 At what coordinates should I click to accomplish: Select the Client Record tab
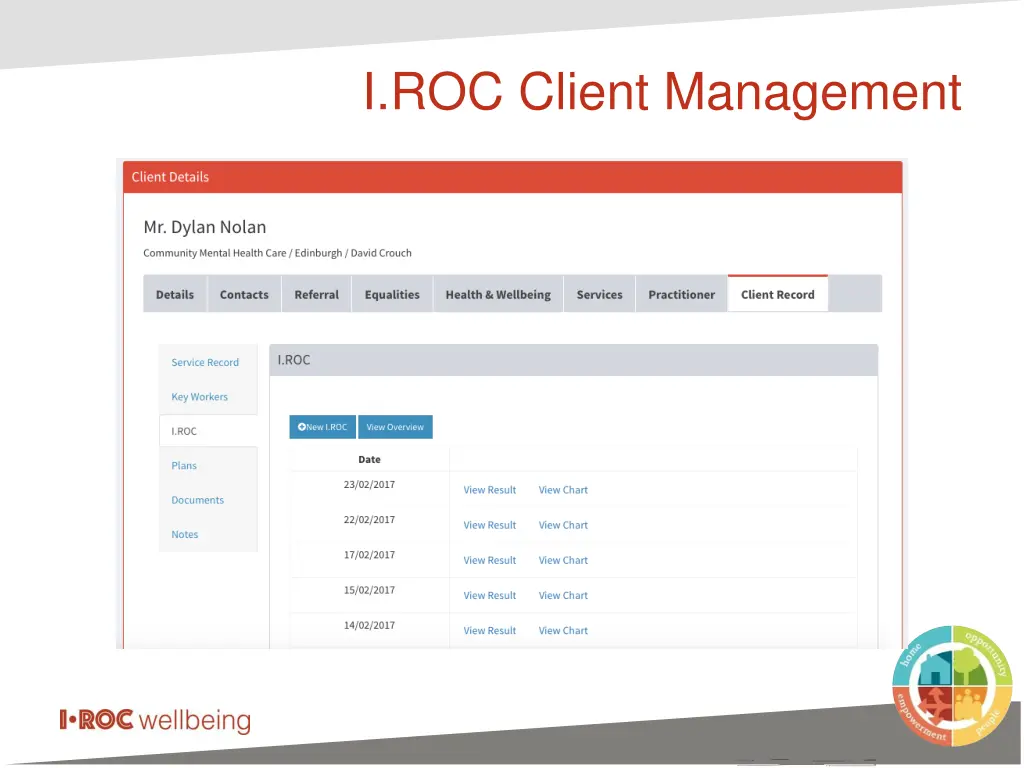click(x=778, y=294)
